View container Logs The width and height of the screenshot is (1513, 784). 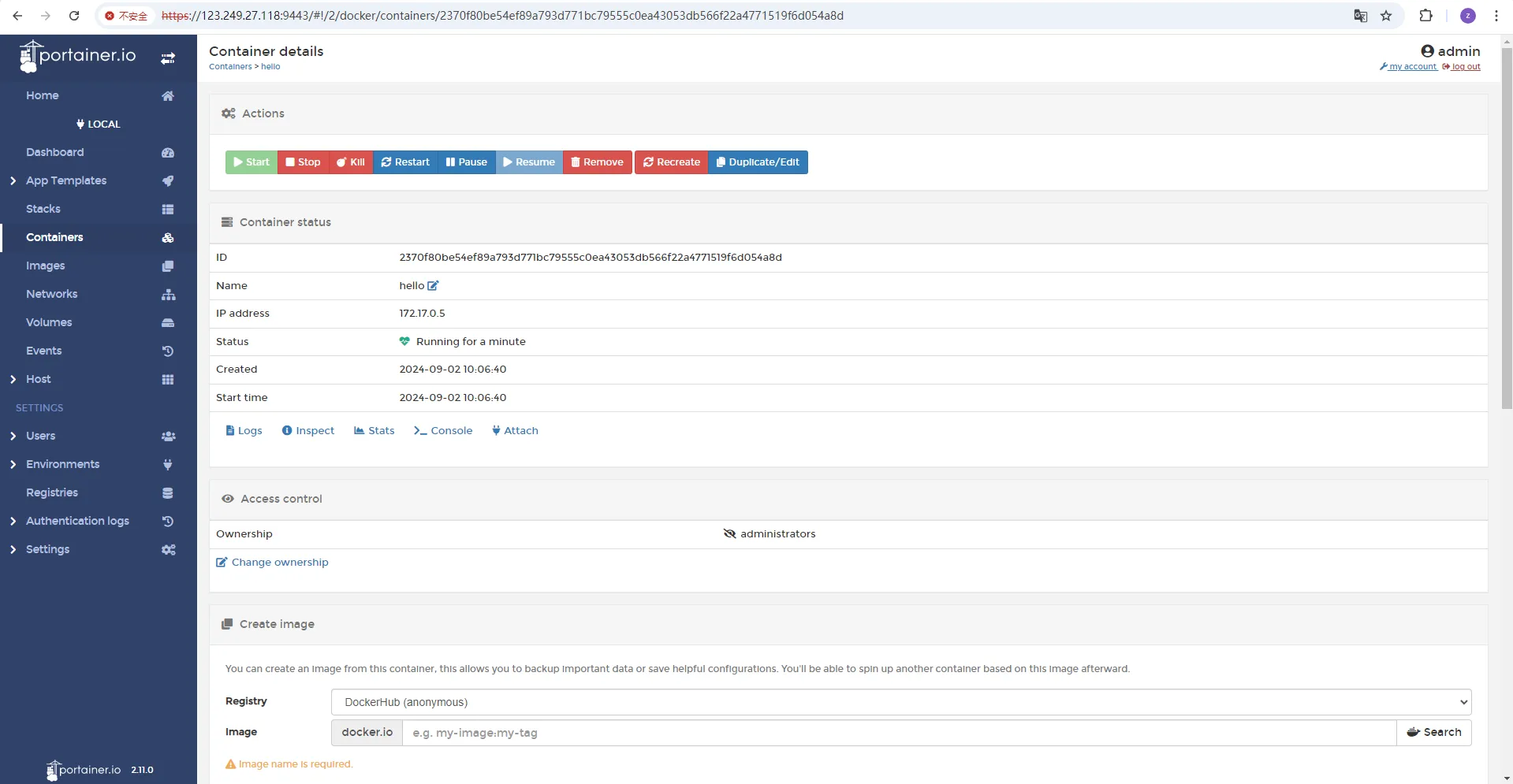click(244, 431)
